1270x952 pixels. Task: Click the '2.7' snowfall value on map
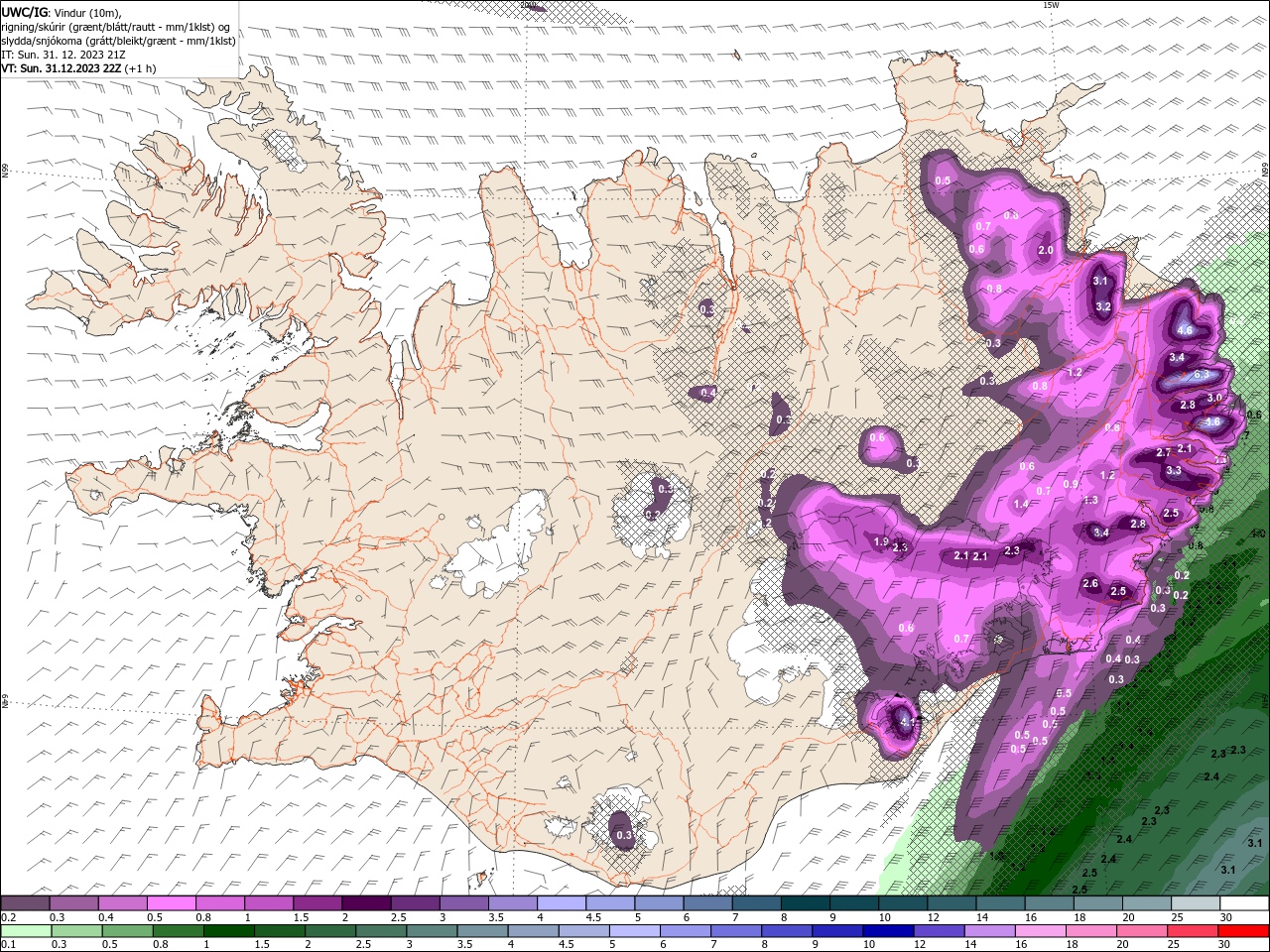coord(1164,452)
